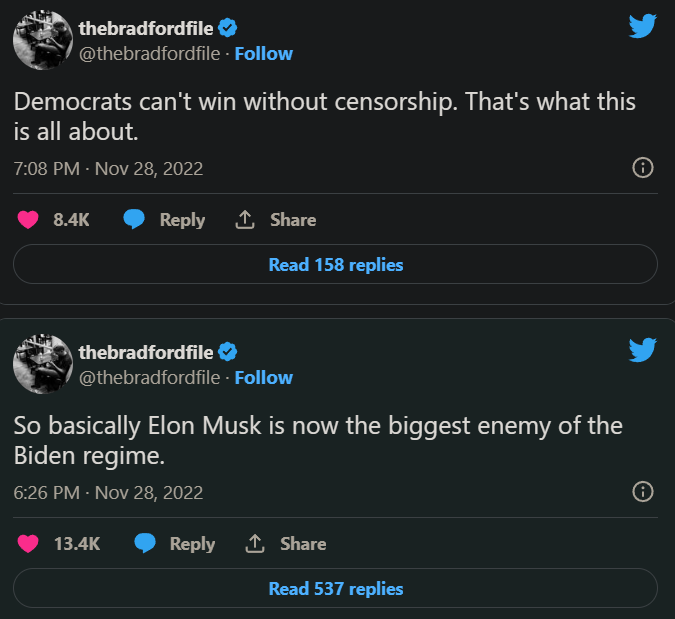The width and height of the screenshot is (675, 619).
Task: Open profile avatar on the censorship tweet
Action: point(40,41)
